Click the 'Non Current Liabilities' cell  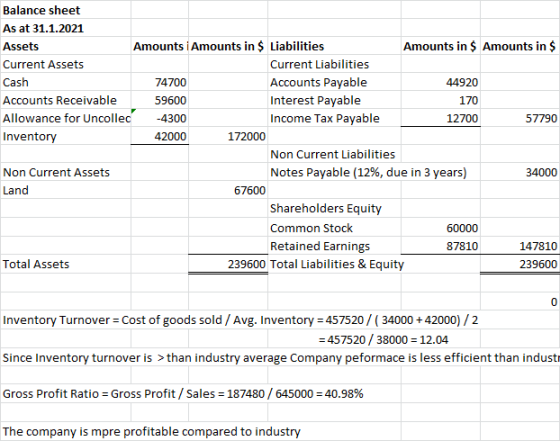coord(333,154)
